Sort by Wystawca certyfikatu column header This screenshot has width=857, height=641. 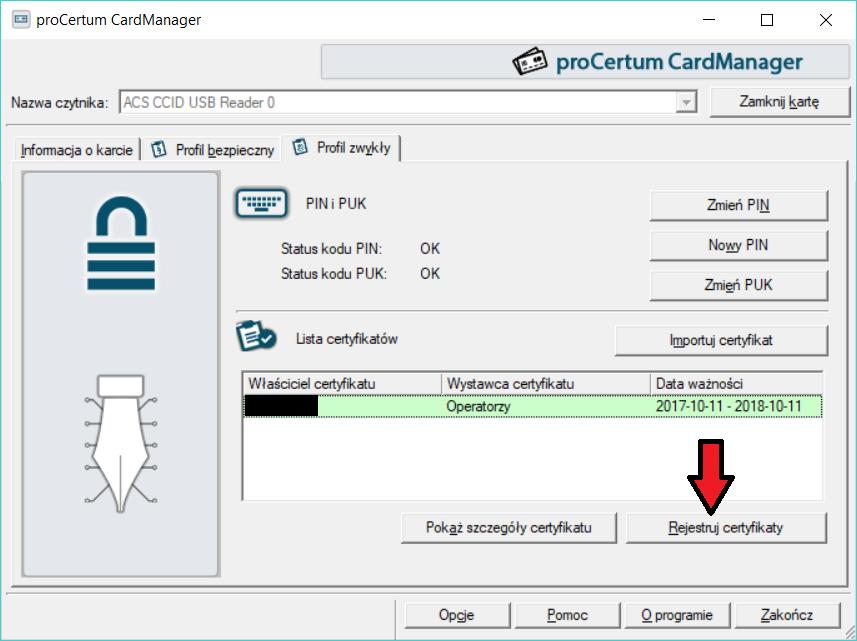click(546, 384)
